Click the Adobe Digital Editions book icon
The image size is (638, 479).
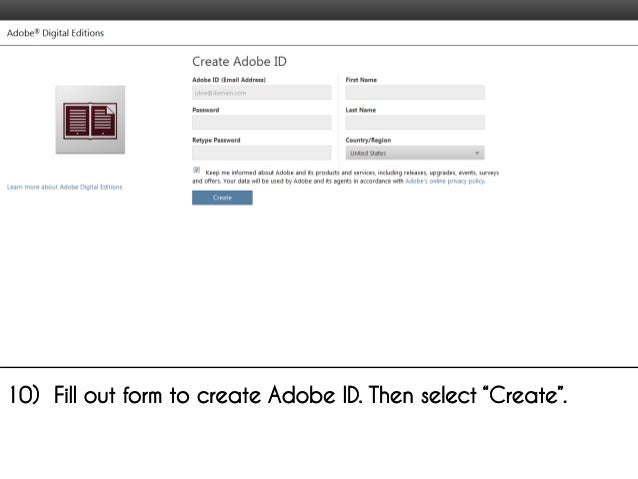(x=90, y=120)
